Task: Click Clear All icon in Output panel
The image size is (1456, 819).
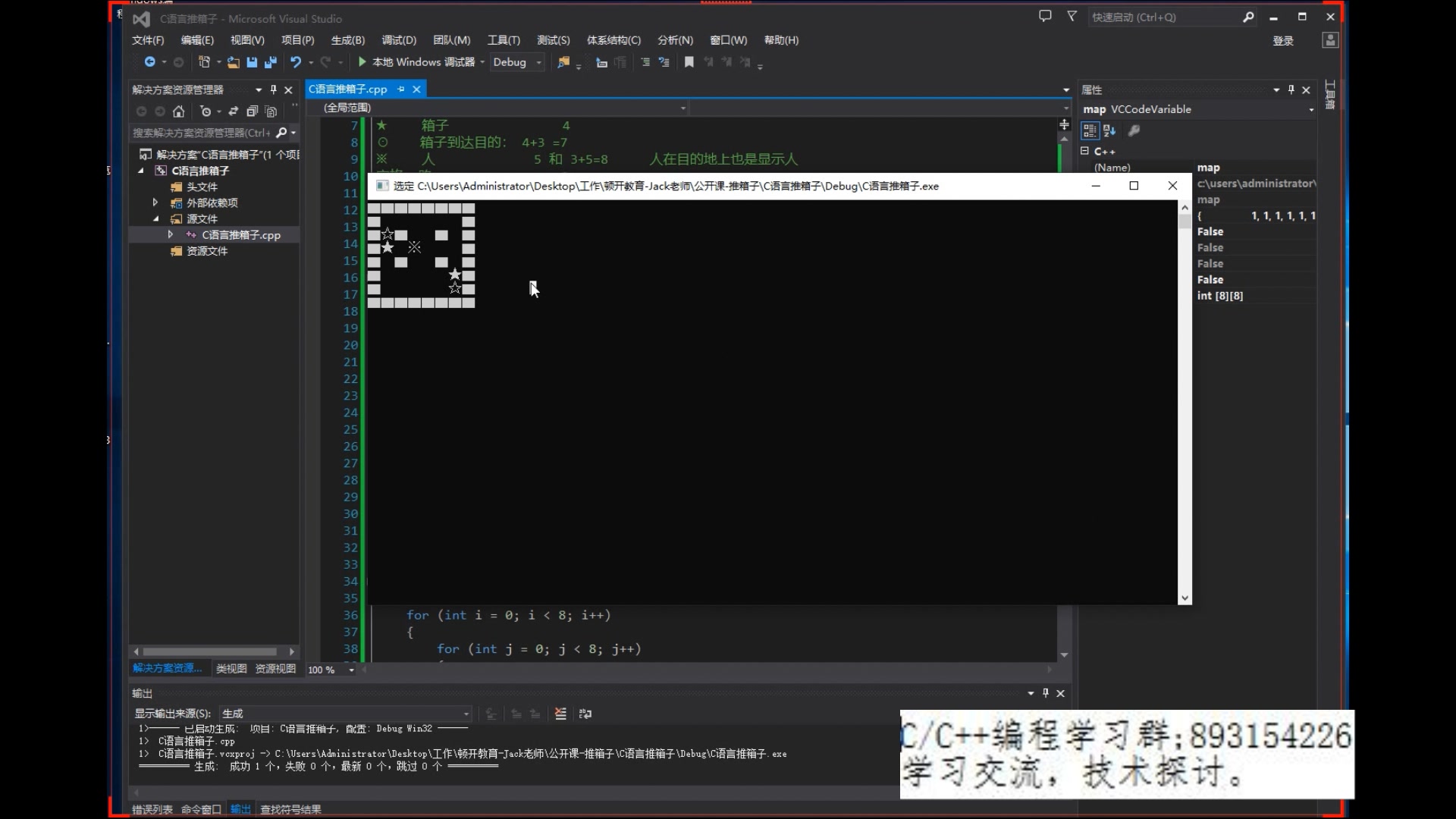Action: 560,714
